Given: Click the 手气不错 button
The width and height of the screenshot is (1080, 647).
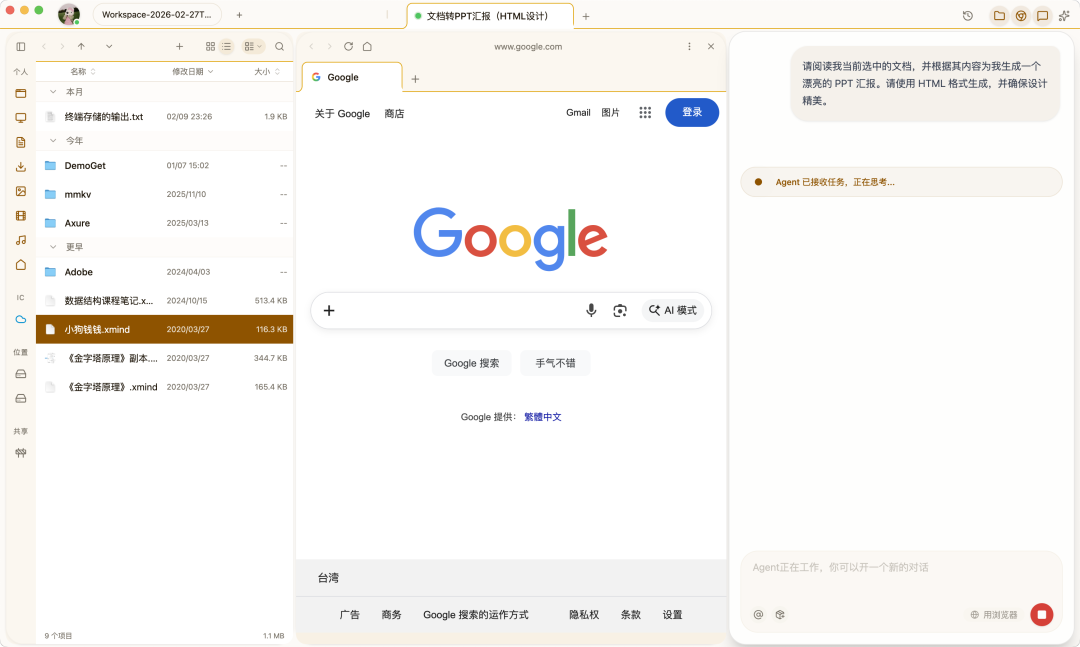Looking at the screenshot, I should click(555, 363).
